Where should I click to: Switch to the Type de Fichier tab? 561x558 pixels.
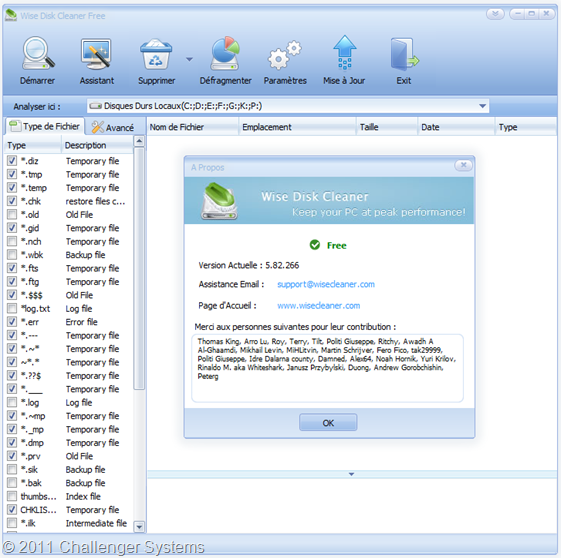coord(44,126)
